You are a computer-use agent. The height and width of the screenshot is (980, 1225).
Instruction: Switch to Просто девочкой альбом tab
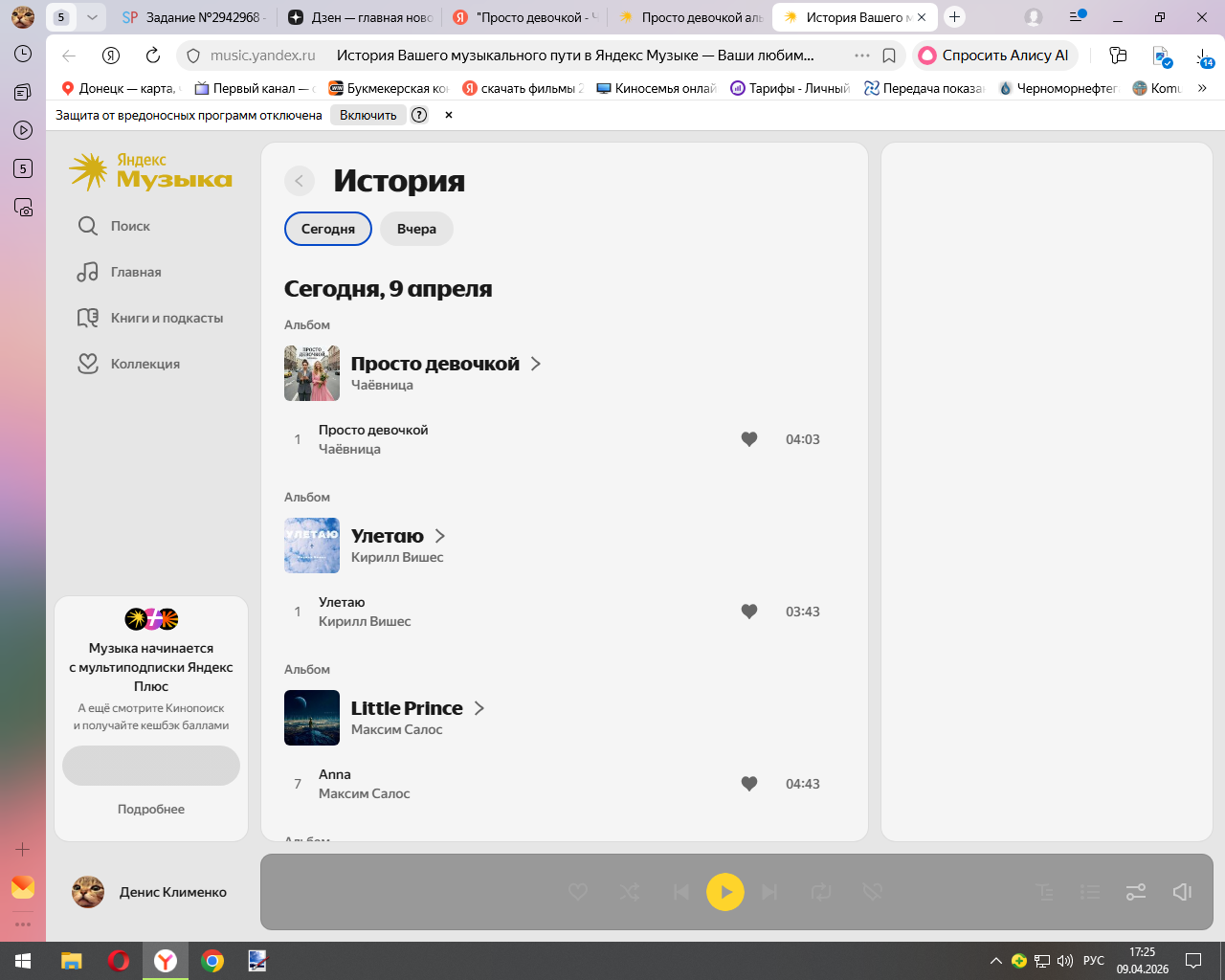pyautogui.click(x=690, y=17)
